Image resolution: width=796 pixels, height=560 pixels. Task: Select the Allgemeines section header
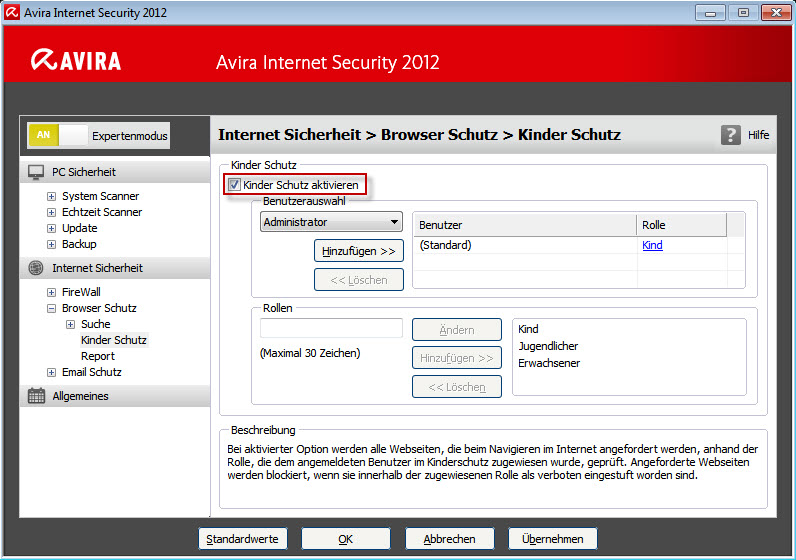point(115,396)
